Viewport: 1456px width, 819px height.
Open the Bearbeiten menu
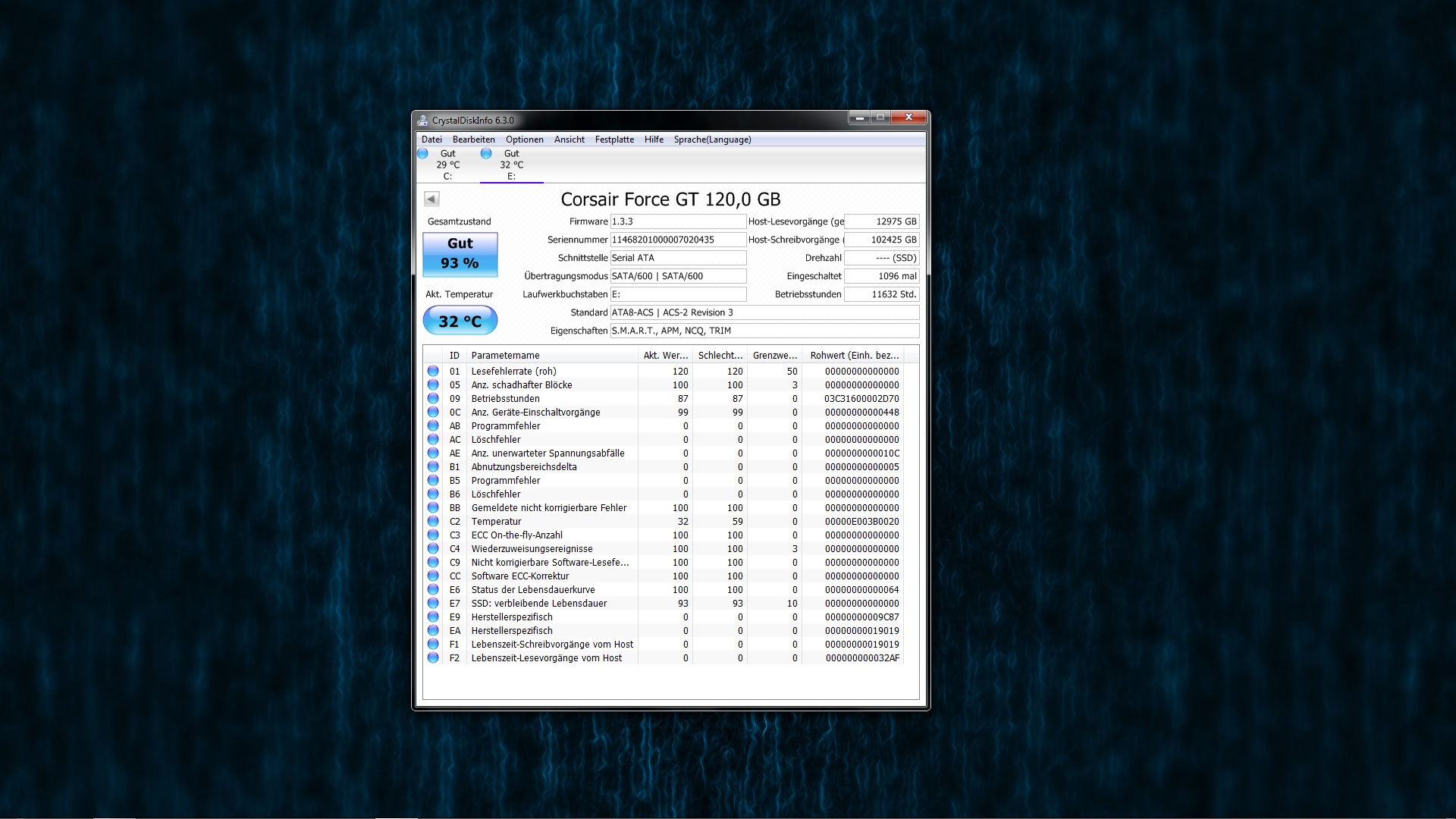click(473, 140)
